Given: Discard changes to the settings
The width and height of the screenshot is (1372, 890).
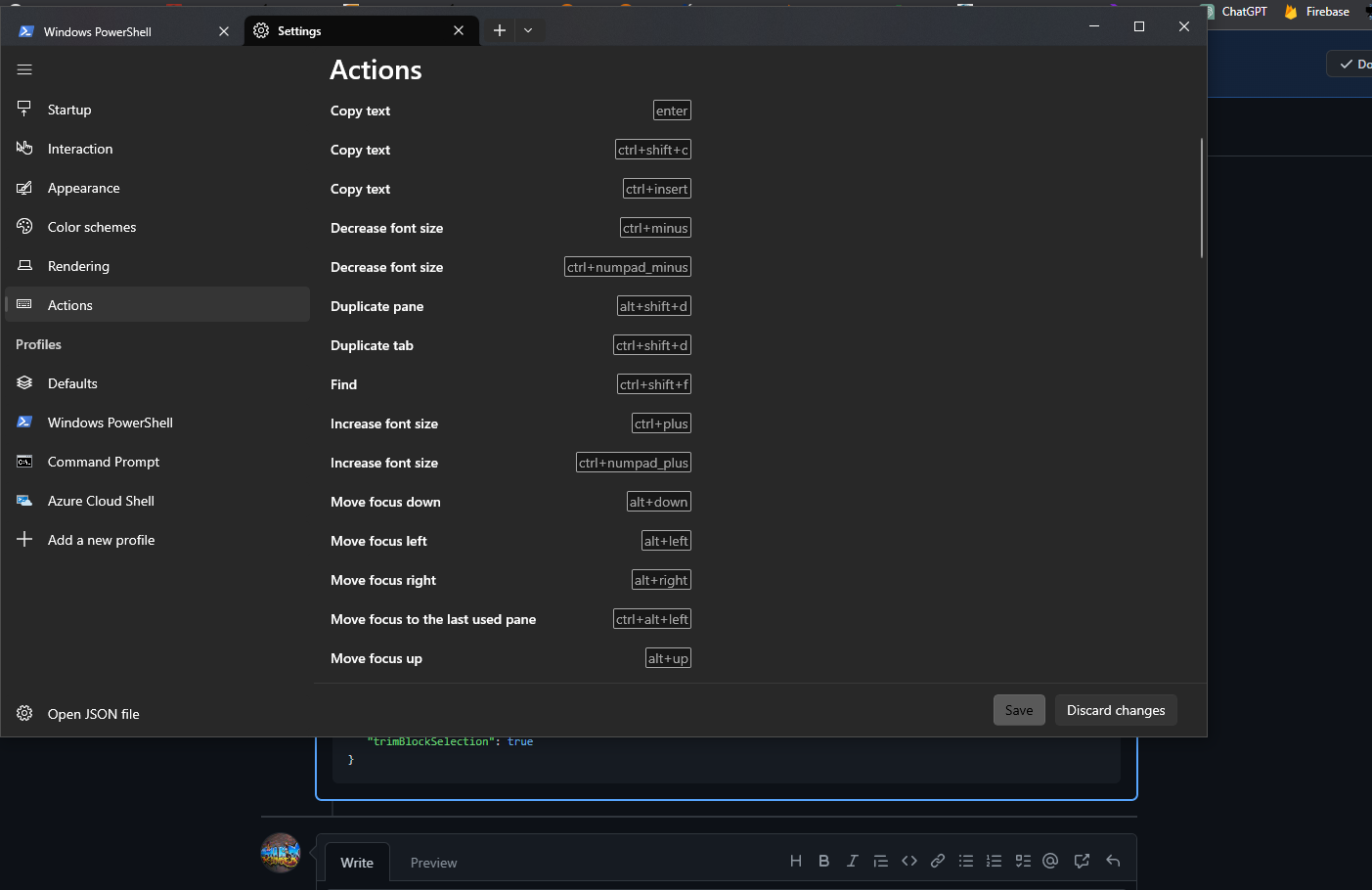Looking at the screenshot, I should tap(1116, 709).
